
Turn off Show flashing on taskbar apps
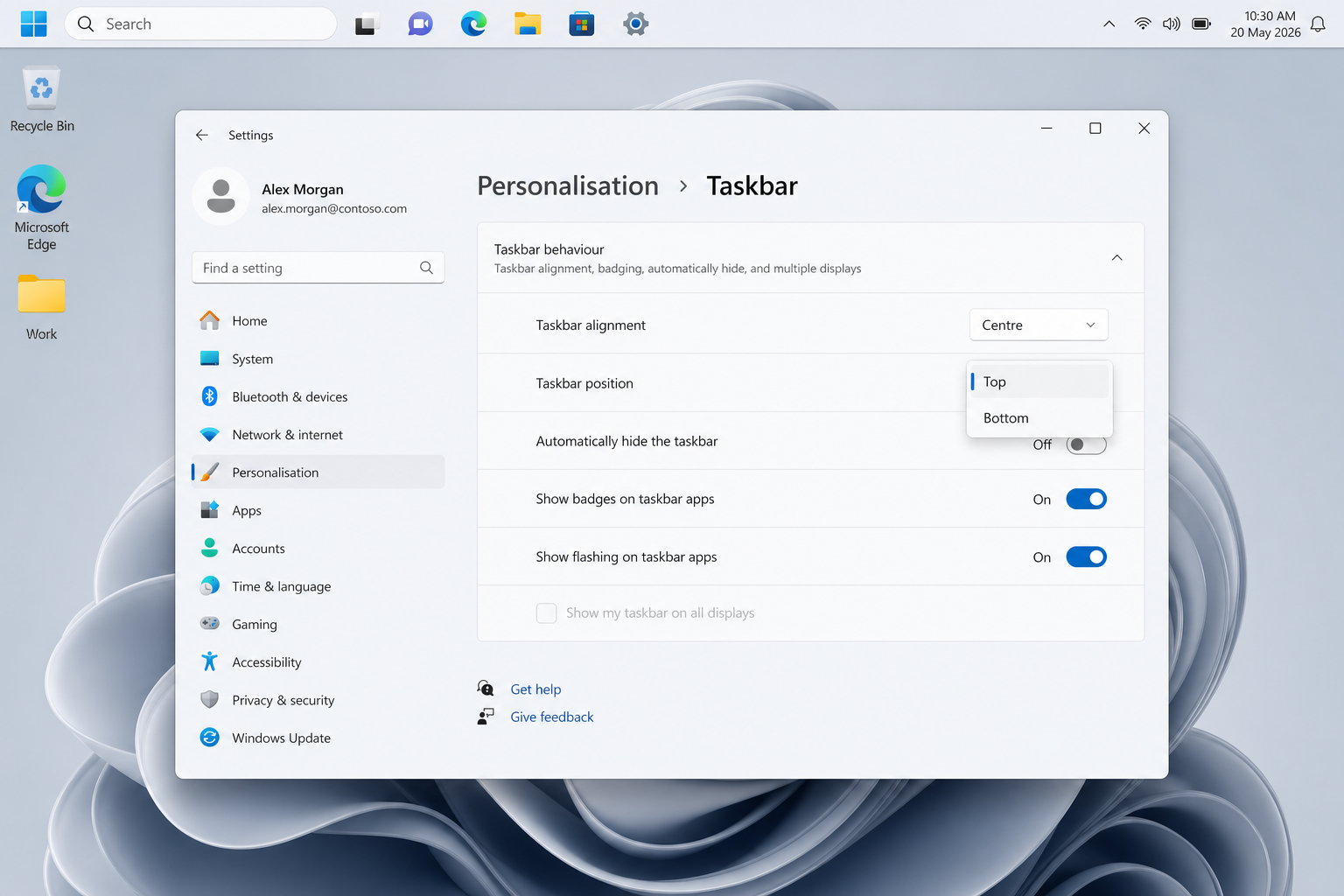coord(1086,556)
